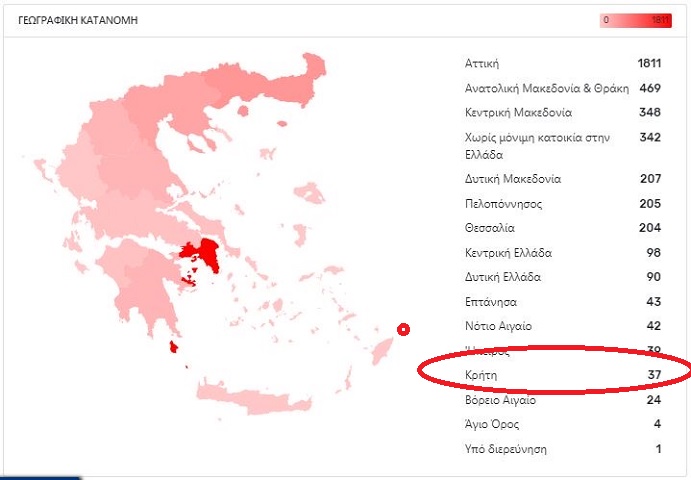Select the Επτάνησα entry showing 43
The width and height of the screenshot is (691, 480).
point(563,302)
